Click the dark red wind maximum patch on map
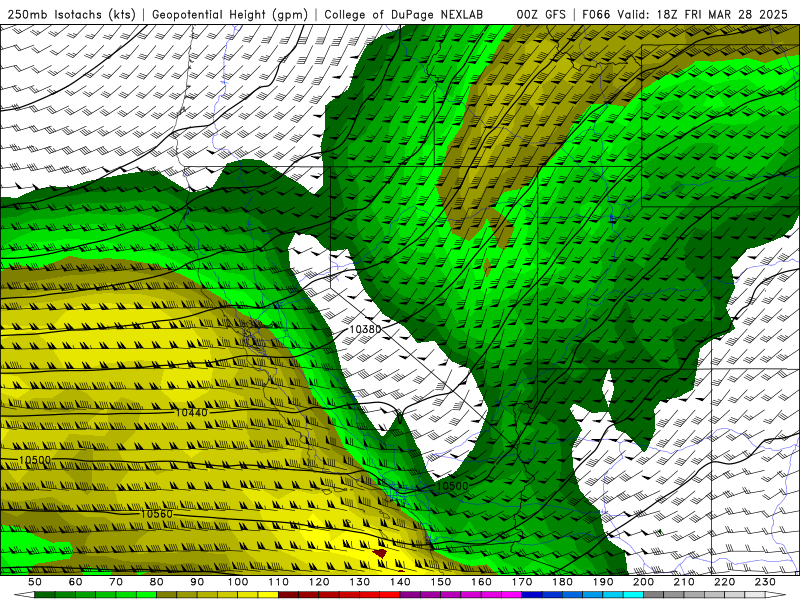The height and width of the screenshot is (600, 800). 380,553
